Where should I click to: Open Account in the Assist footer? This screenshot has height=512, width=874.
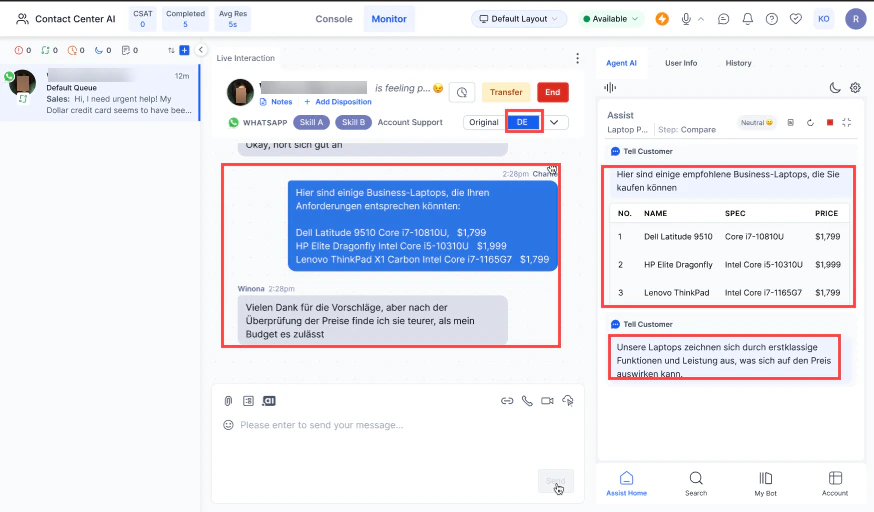834,484
